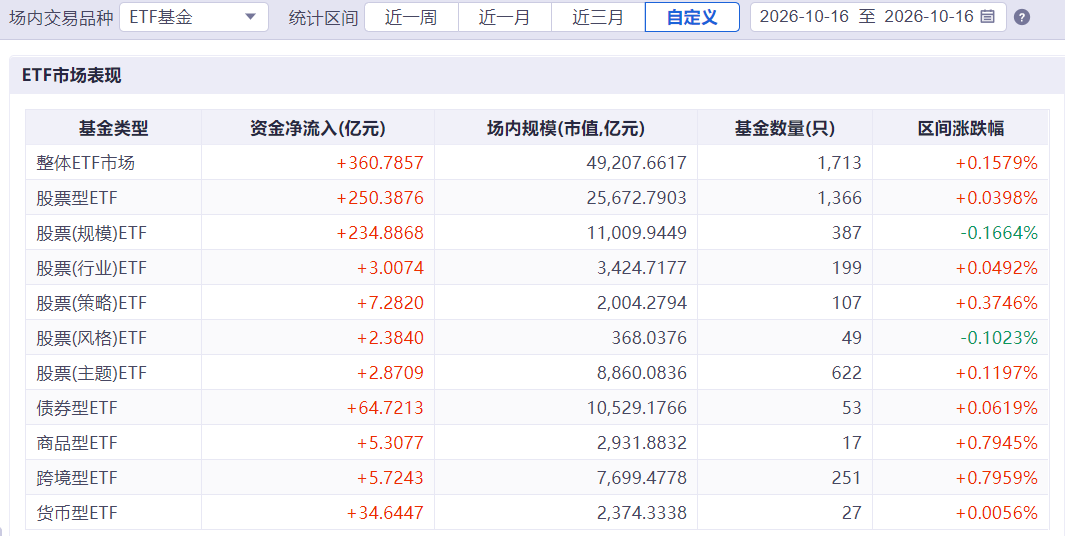Click the +34.6447 net inflow value
The width and height of the screenshot is (1065, 536).
point(385,514)
